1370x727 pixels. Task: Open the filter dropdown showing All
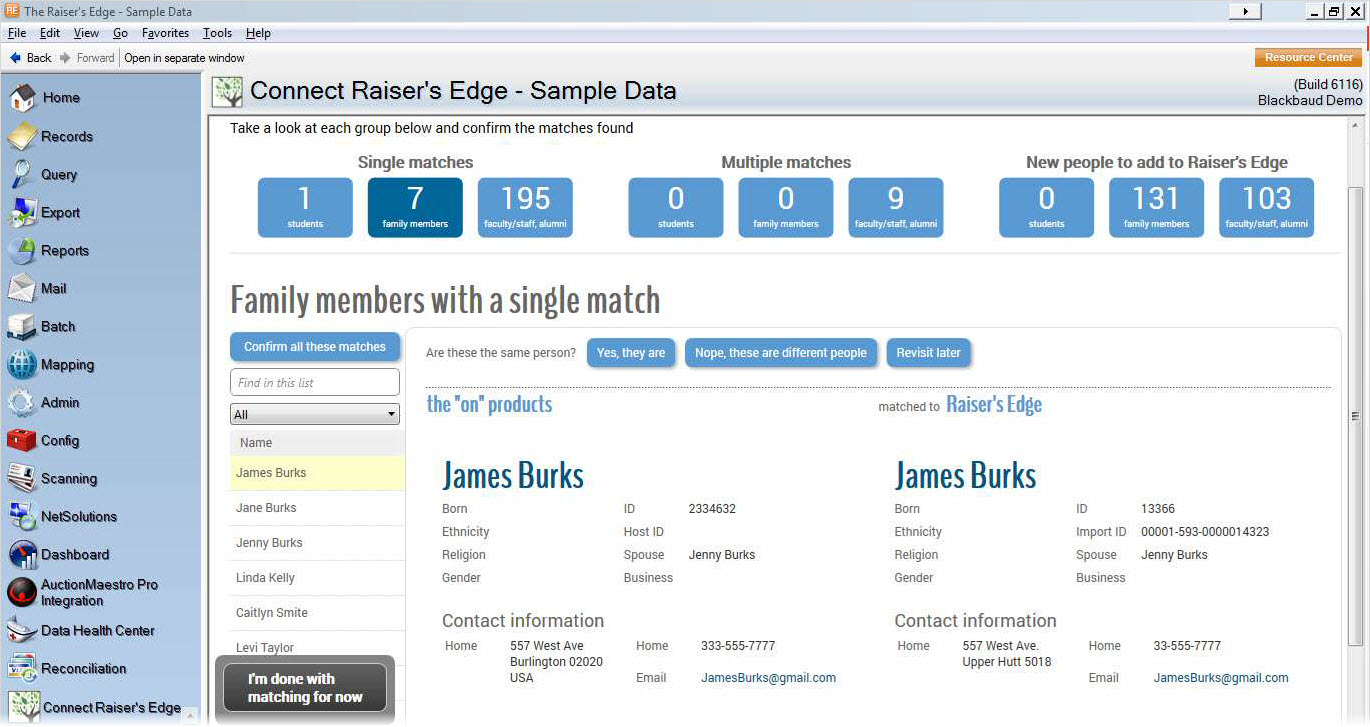pos(315,414)
